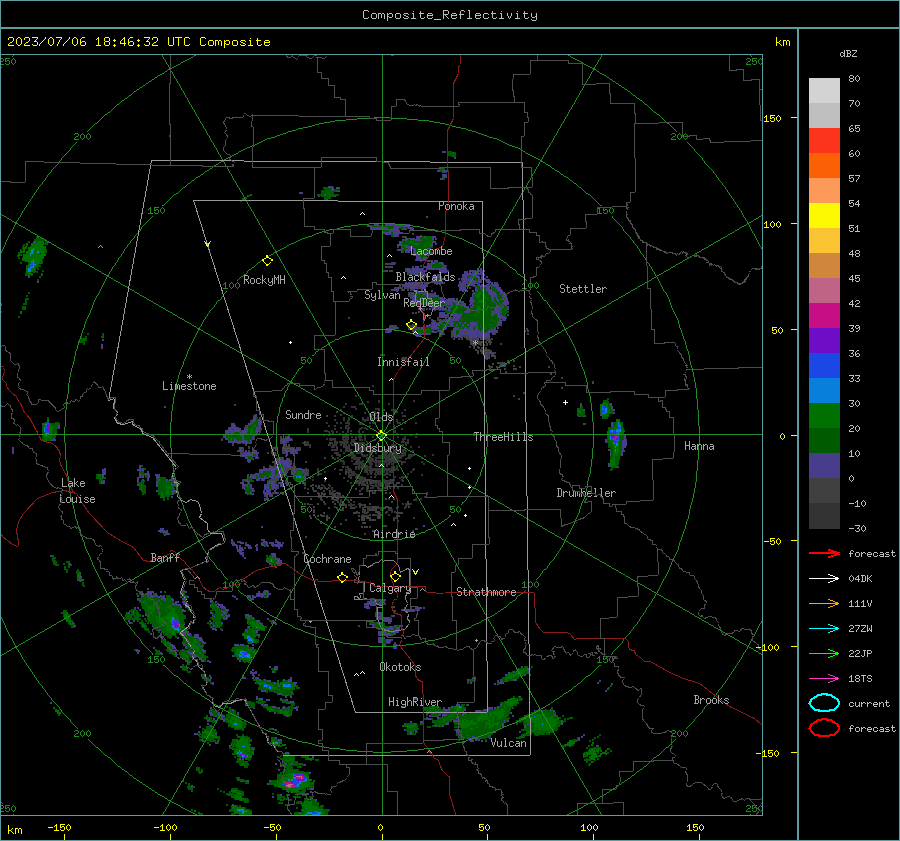Click the yellow diamond marker south of RedDeer

412,325
